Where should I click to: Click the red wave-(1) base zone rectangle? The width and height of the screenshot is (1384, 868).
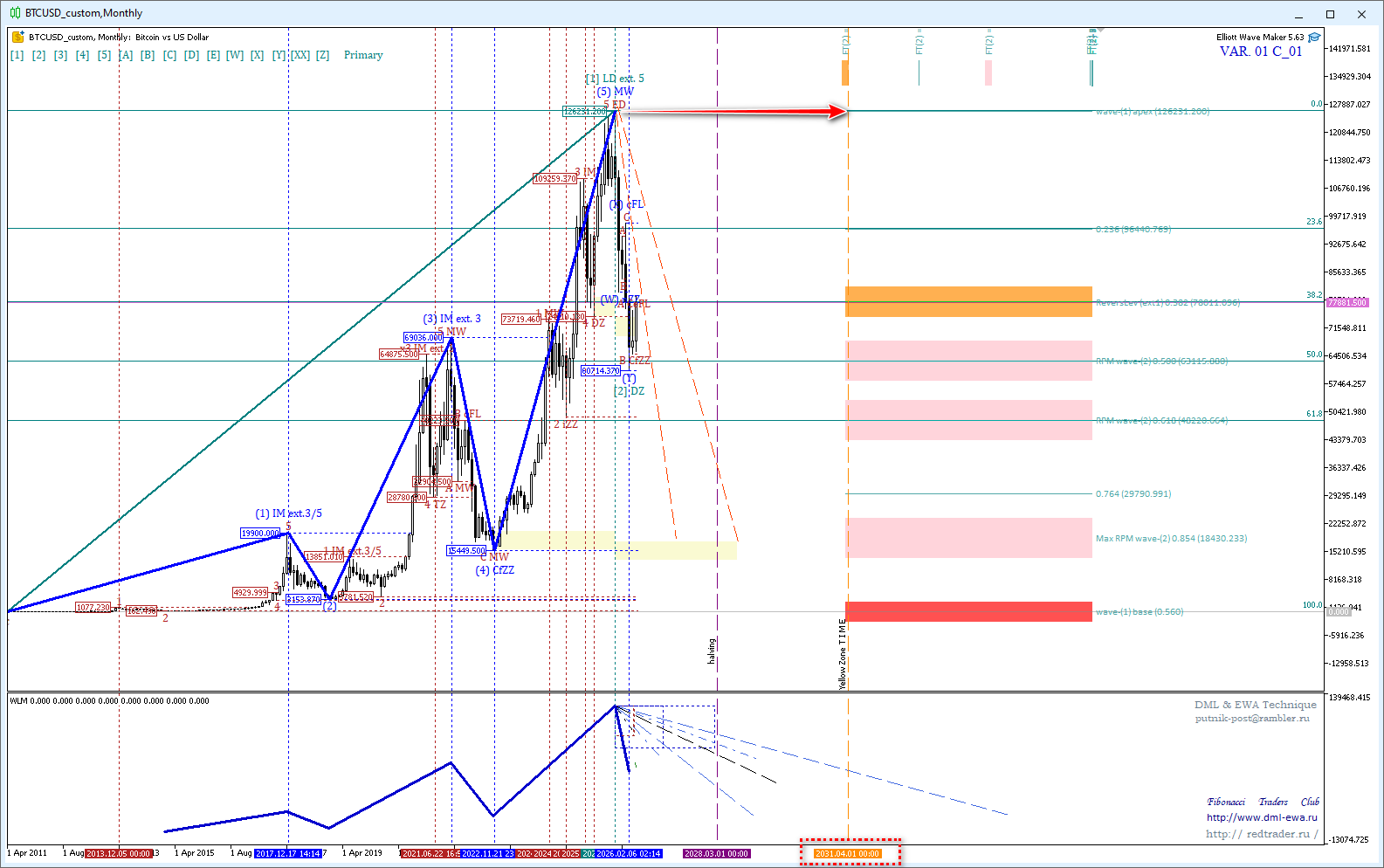968,611
